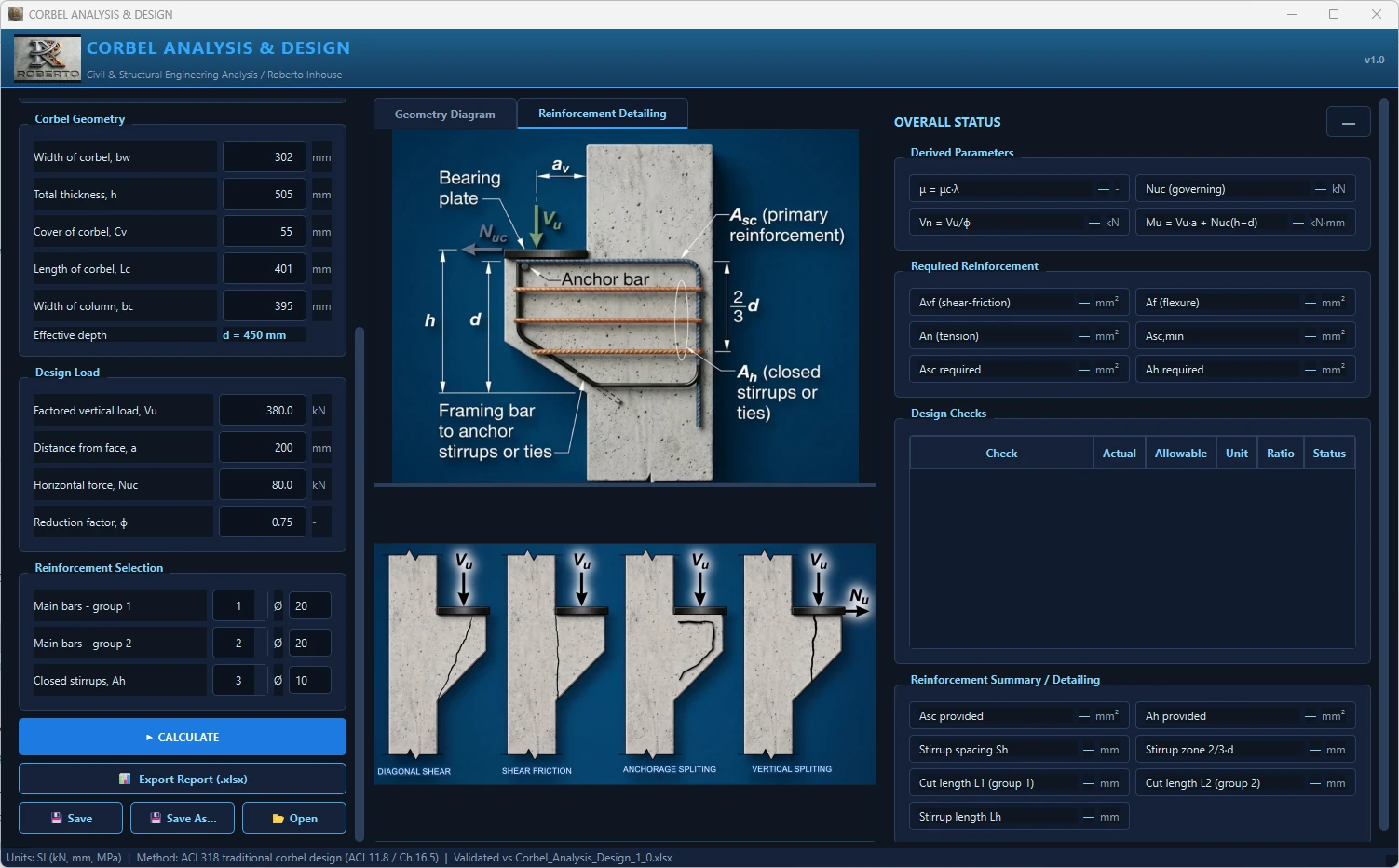Screen dimensions: 1399x868
Task: Open an existing file with the Open button
Action: (294, 818)
